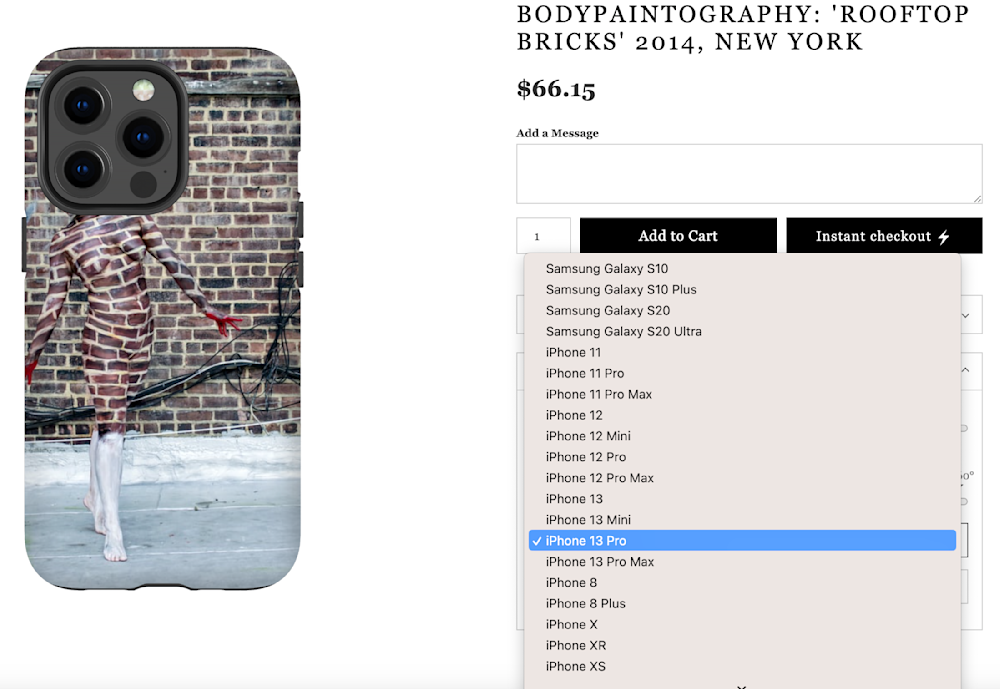Screen dimensions: 1000x689
Task: Click the scroll-down arrow at the list bottom
Action: (x=741, y=685)
